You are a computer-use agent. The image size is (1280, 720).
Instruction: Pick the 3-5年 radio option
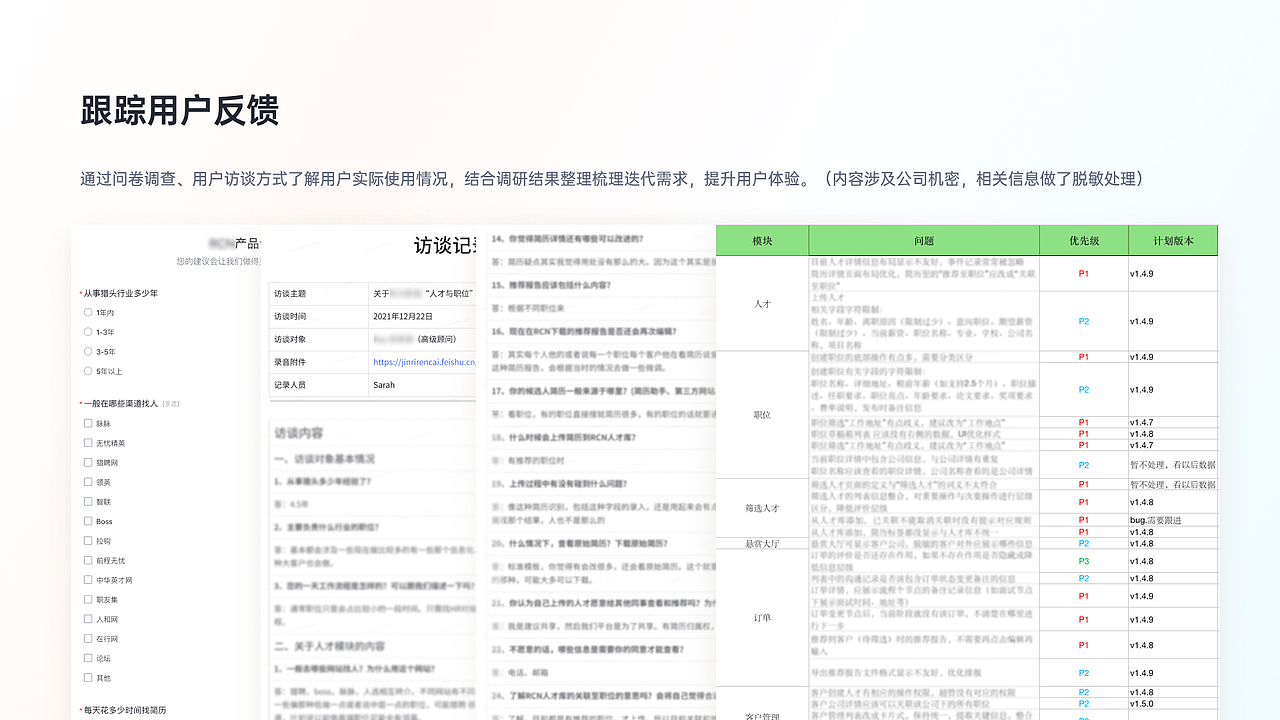click(x=89, y=352)
